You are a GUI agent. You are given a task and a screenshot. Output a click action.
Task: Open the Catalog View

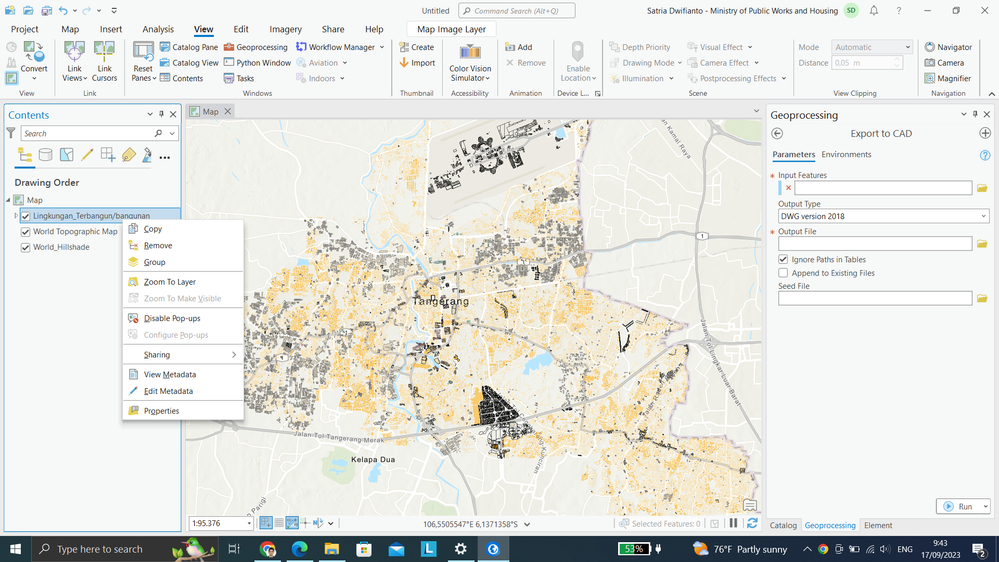189,62
